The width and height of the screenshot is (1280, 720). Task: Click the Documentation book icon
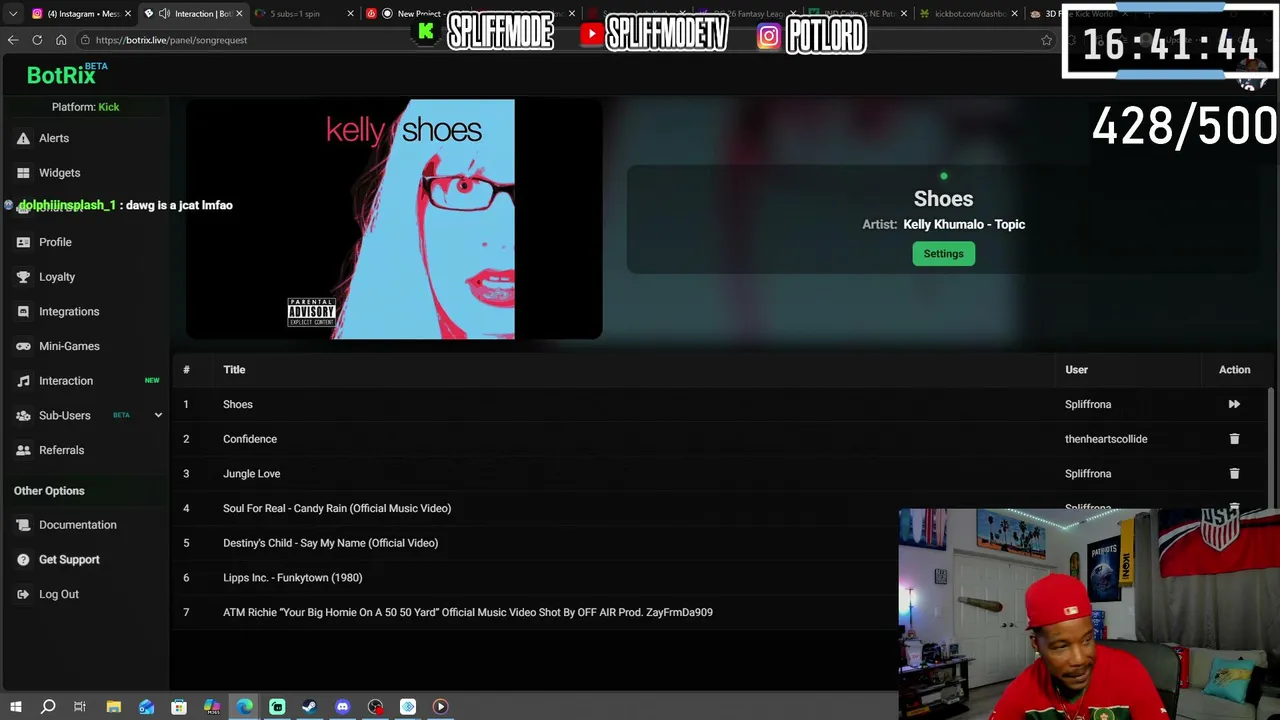(23, 525)
